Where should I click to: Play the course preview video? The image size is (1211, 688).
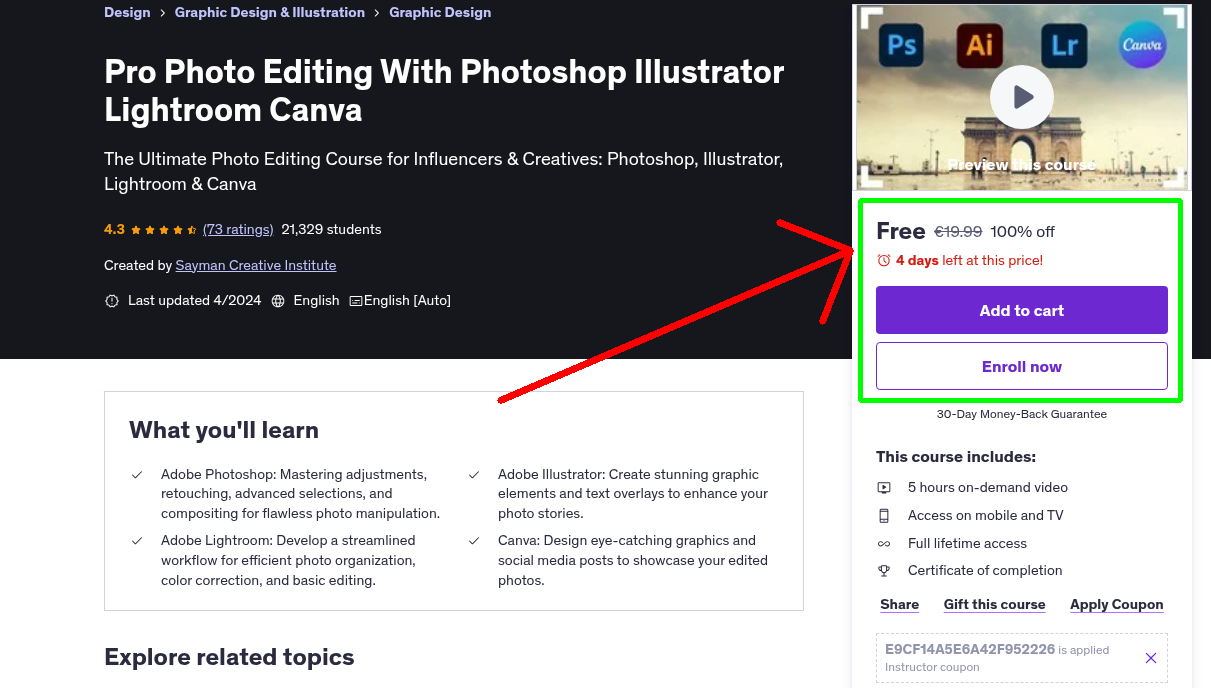pos(1021,97)
